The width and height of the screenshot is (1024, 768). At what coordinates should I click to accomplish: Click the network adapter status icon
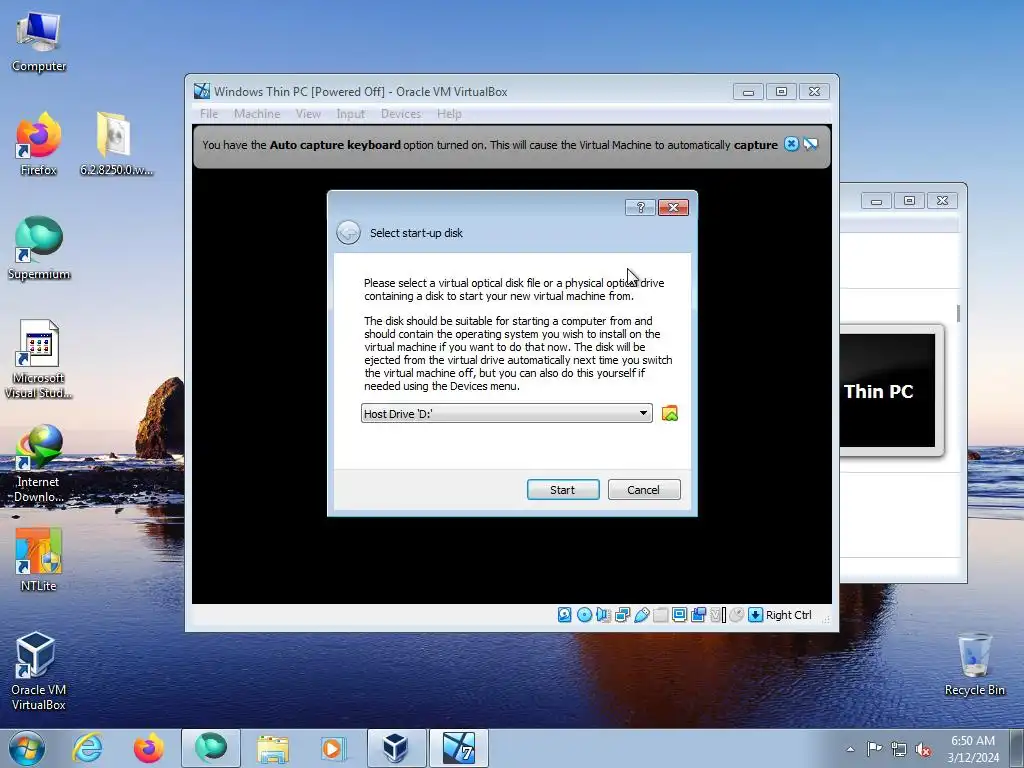click(622, 615)
